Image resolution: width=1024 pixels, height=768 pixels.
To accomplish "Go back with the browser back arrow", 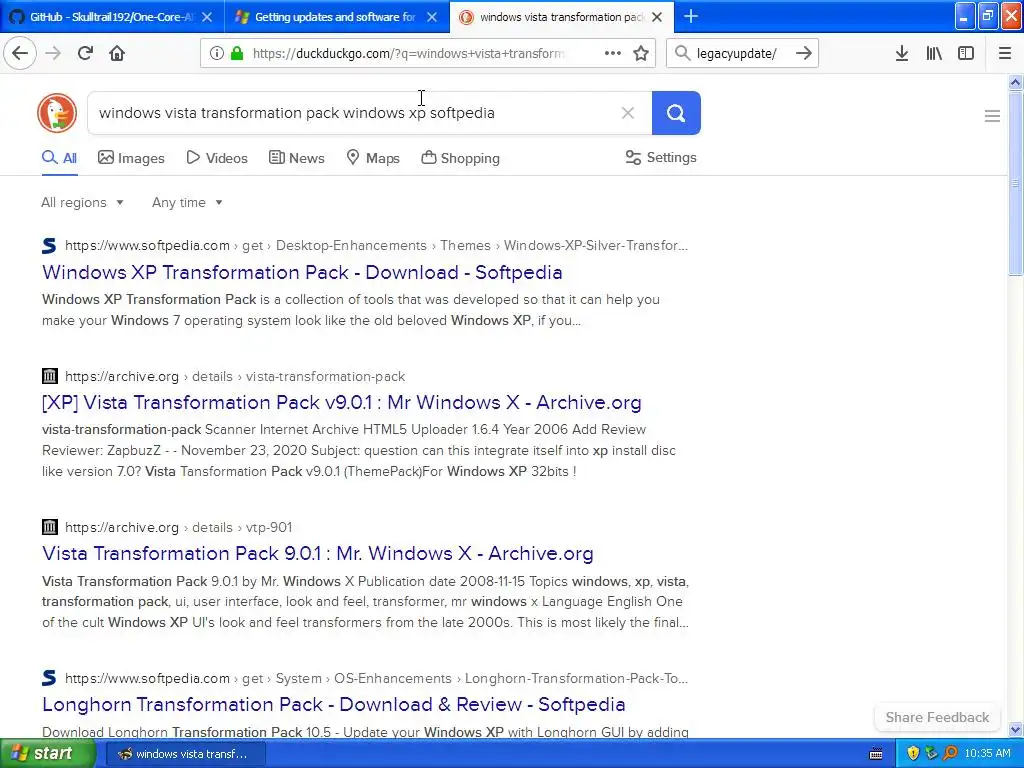I will (x=20, y=53).
